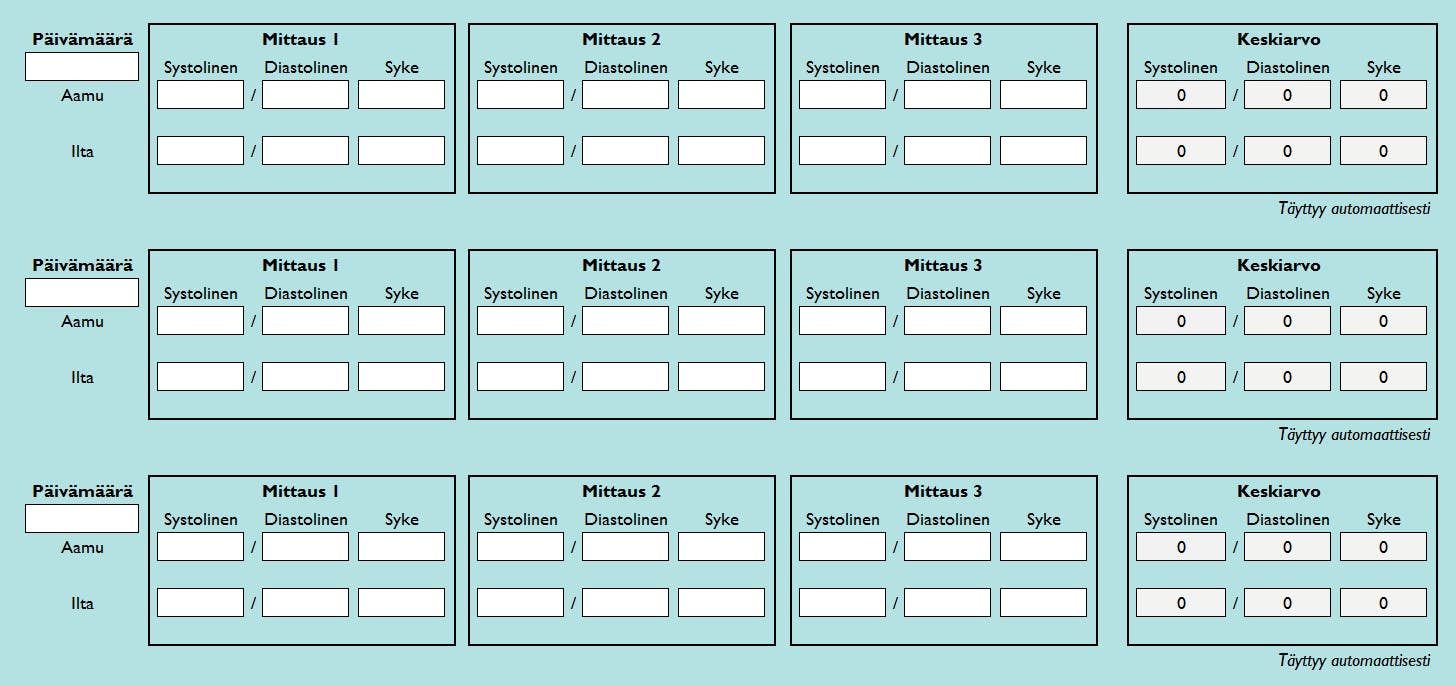Click the Päivämäärä date field in the middle section

(x=82, y=293)
